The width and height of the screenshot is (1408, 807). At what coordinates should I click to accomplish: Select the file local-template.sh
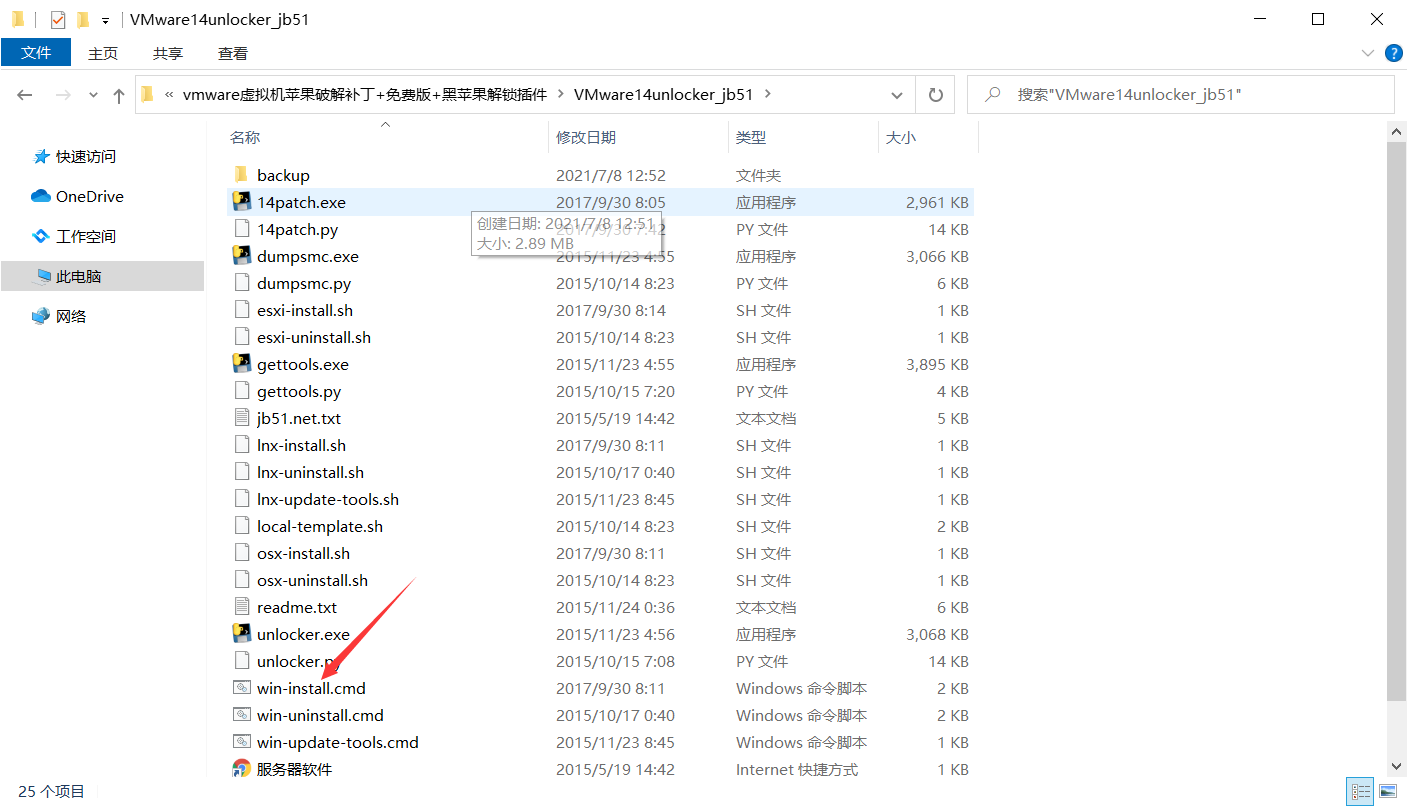point(320,526)
